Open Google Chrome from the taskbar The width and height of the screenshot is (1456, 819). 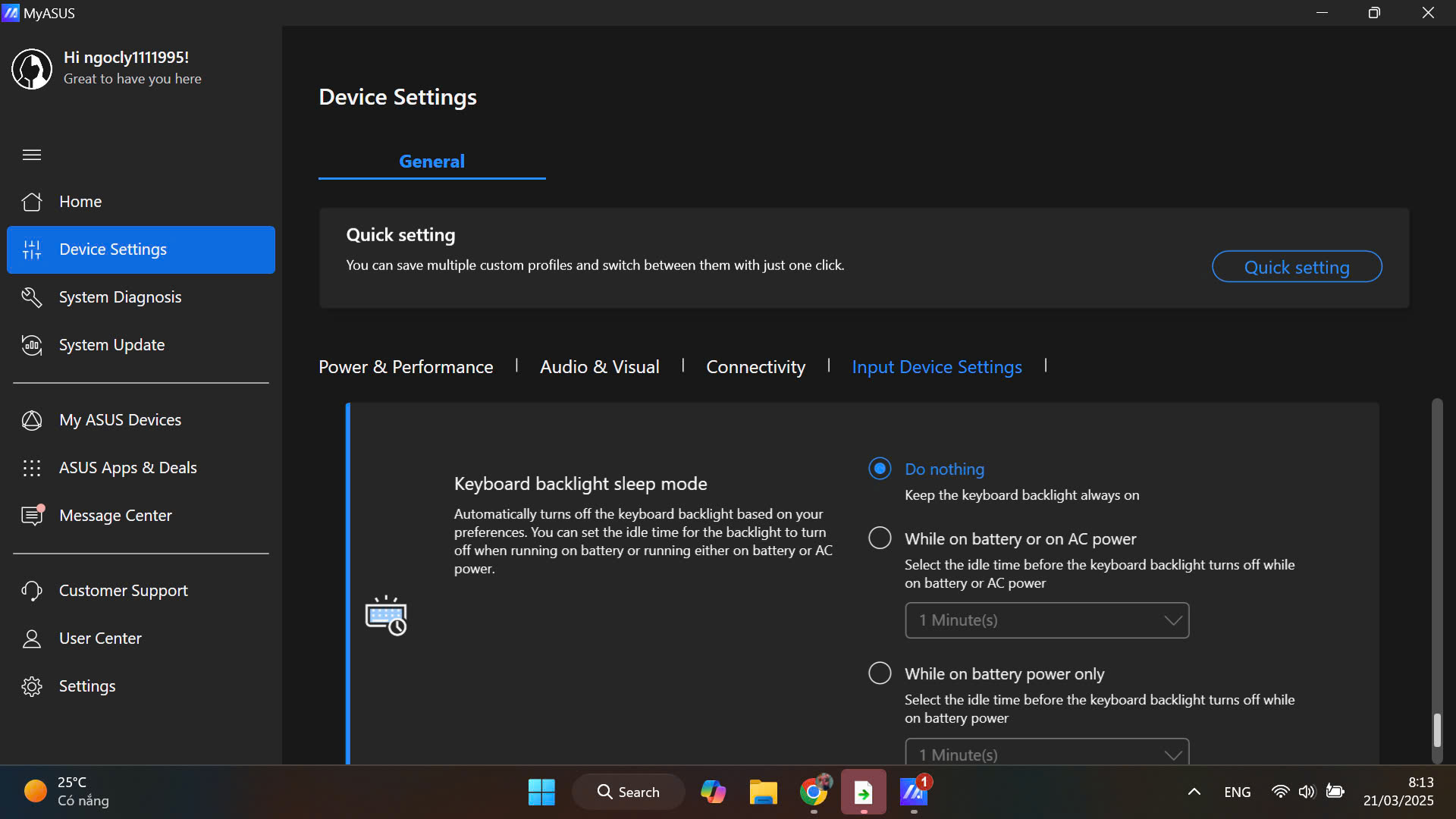click(814, 792)
